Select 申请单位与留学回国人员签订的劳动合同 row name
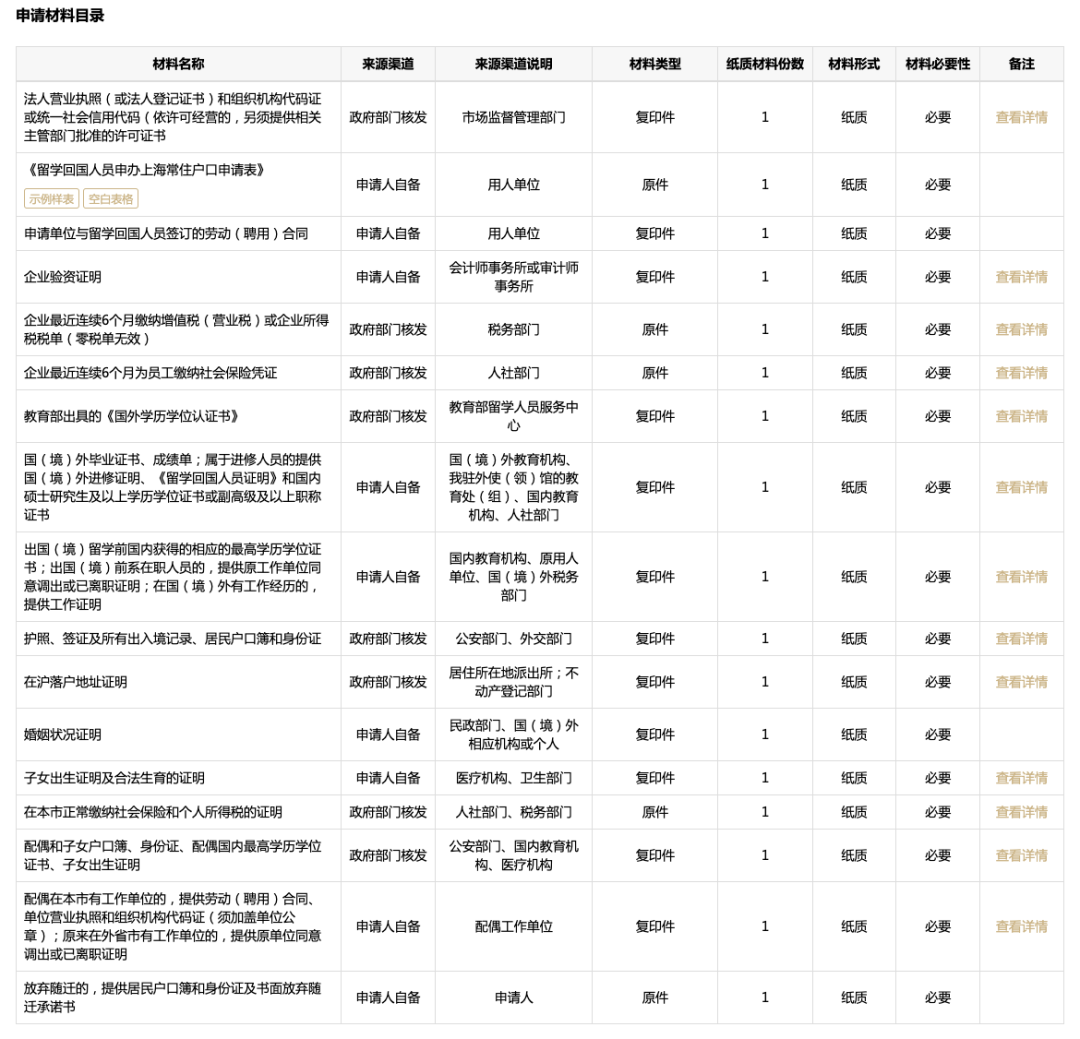 166,234
